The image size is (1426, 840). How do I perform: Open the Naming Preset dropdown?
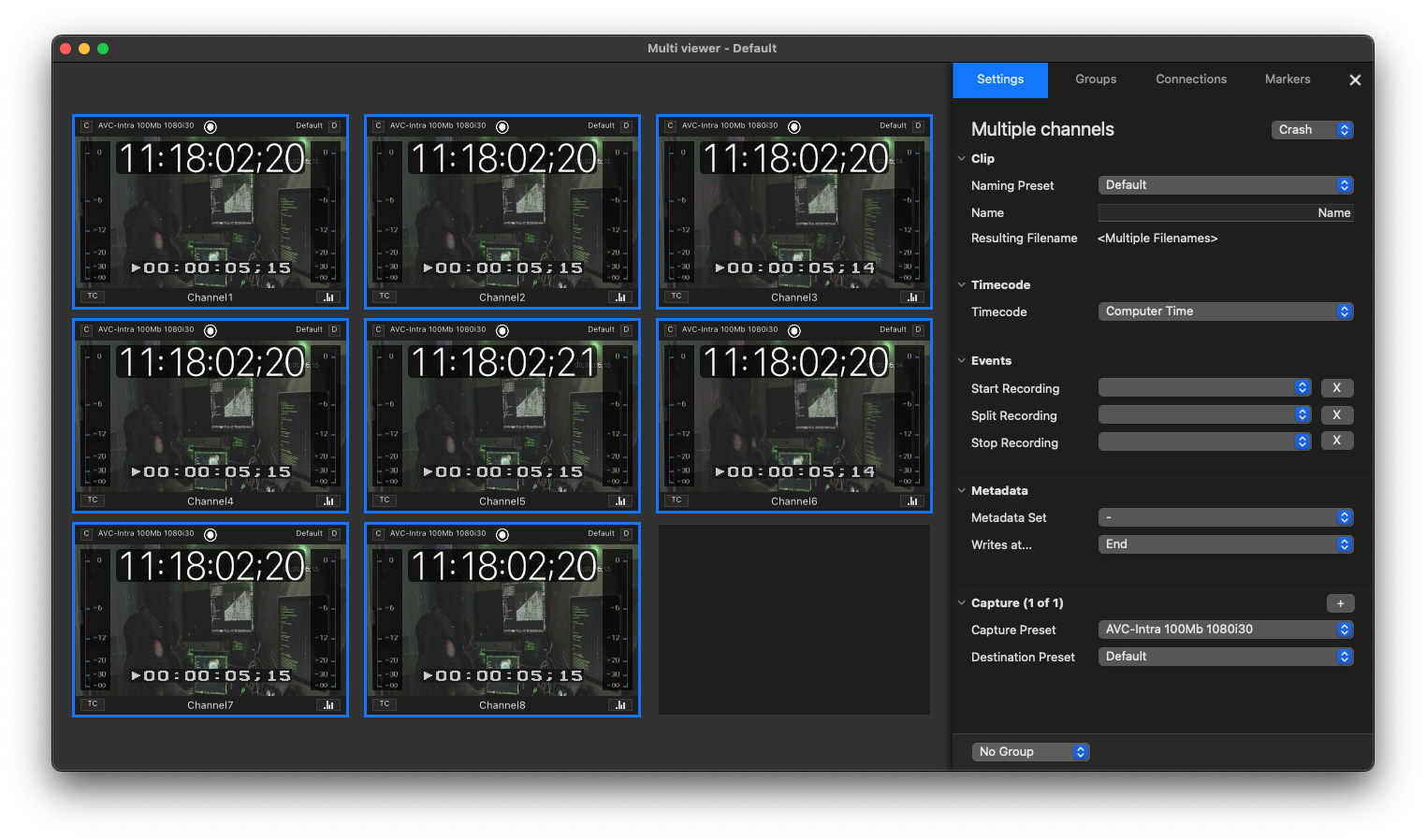point(1226,185)
